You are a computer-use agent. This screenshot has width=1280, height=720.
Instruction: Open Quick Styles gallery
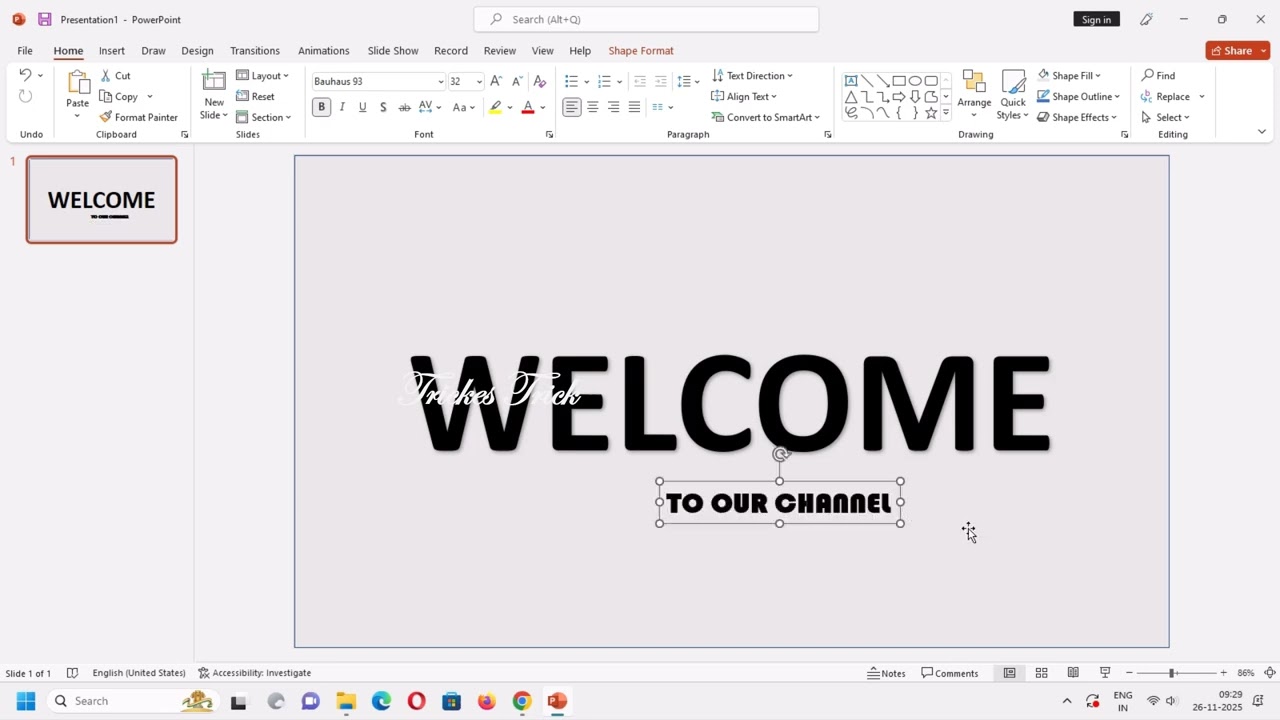click(x=1013, y=95)
